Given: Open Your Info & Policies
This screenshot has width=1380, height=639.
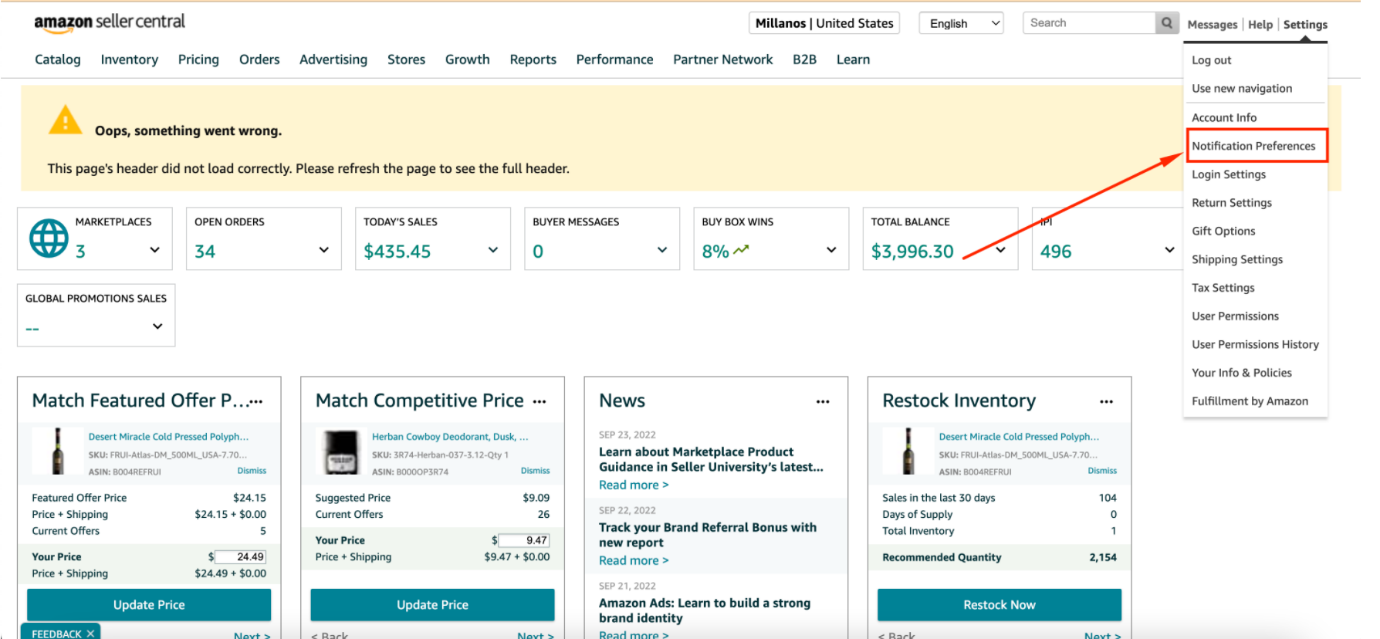Looking at the screenshot, I should (1241, 372).
